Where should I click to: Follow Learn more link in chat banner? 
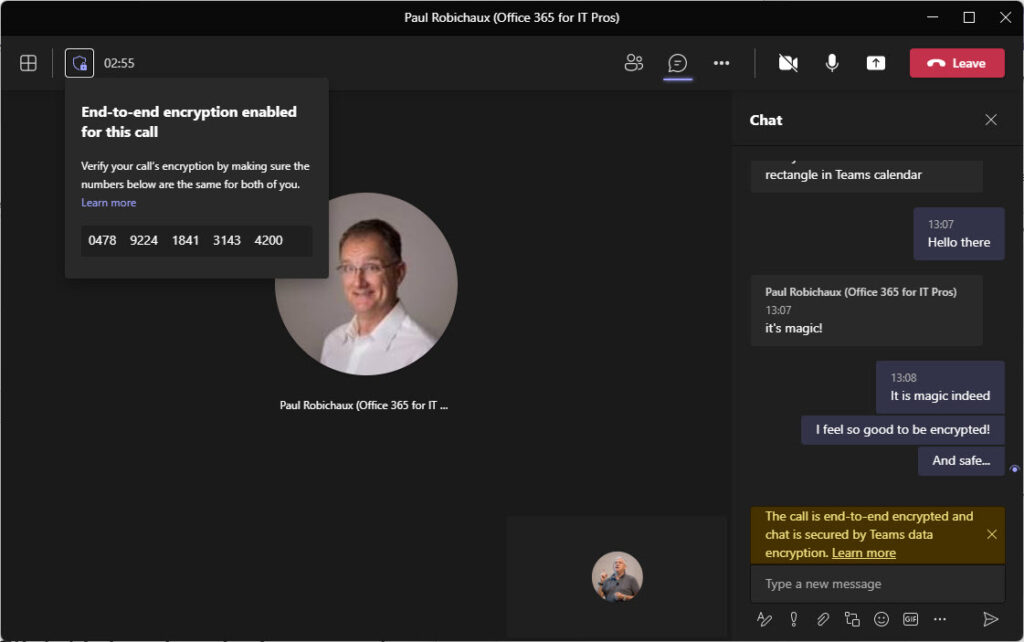pyautogui.click(x=863, y=553)
